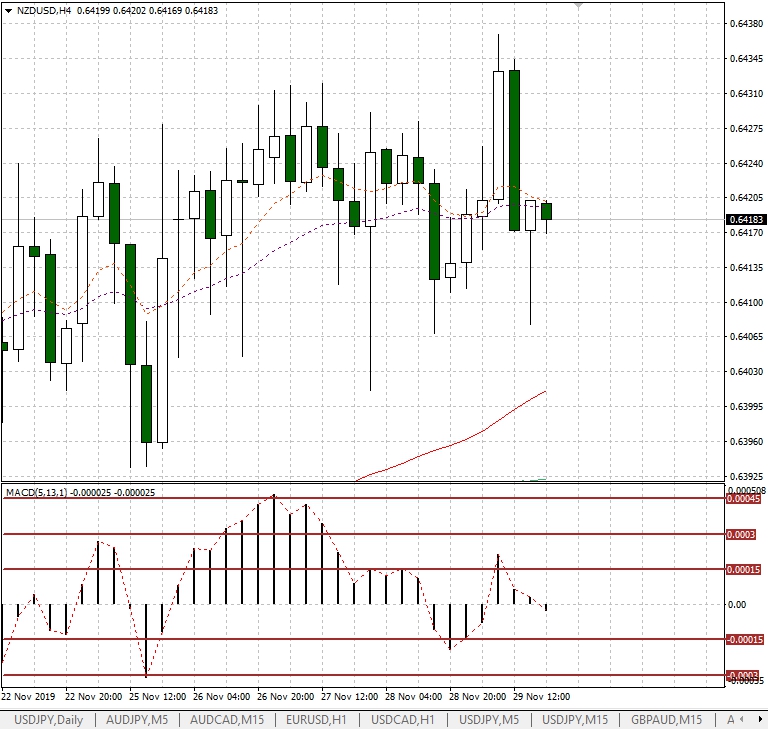Image resolution: width=768 pixels, height=729 pixels.
Task: Click the MACD 0.00045 level label
Action: tap(744, 498)
